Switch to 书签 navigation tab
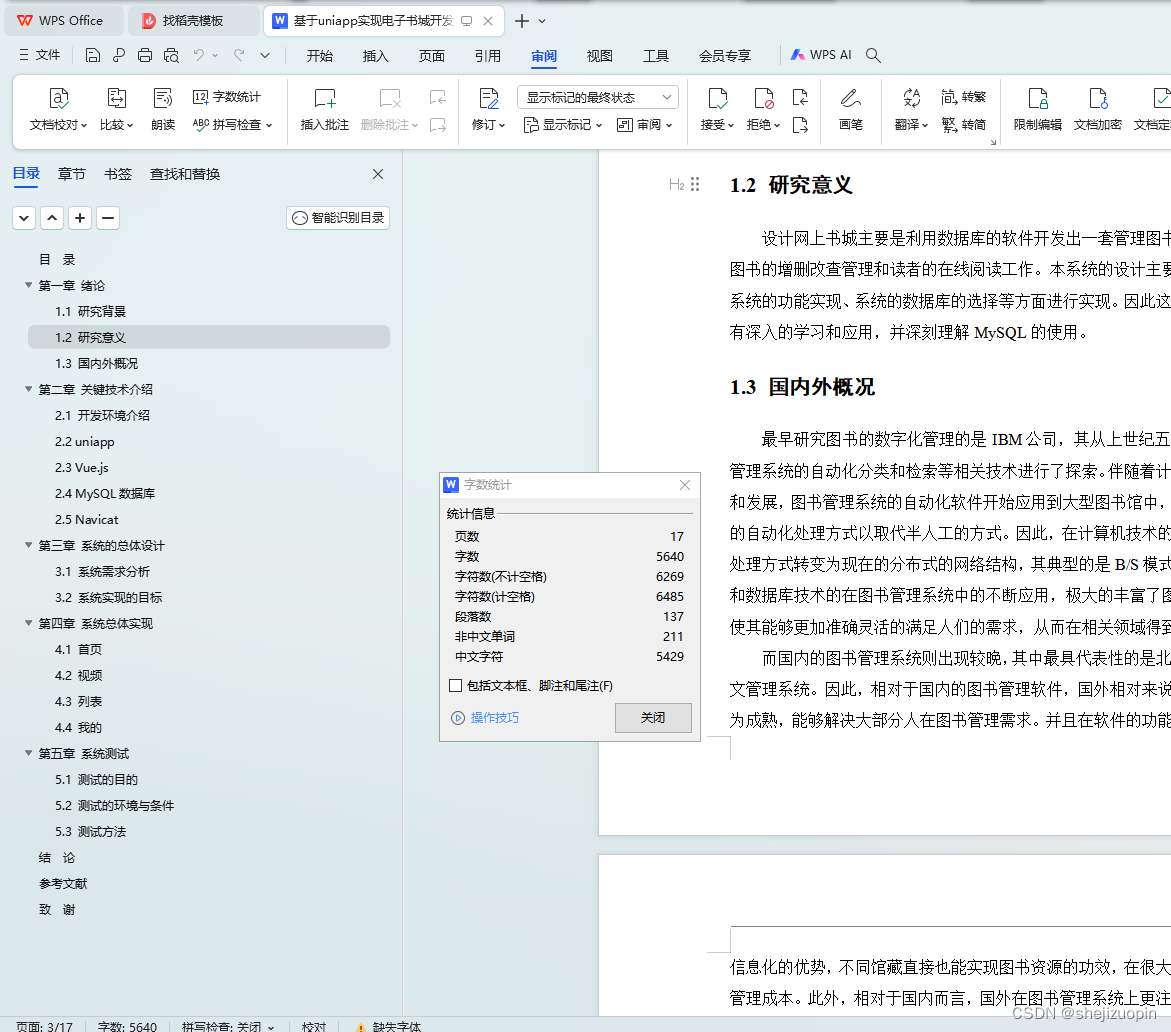Screen dimensions: 1171x1032 pos(118,174)
